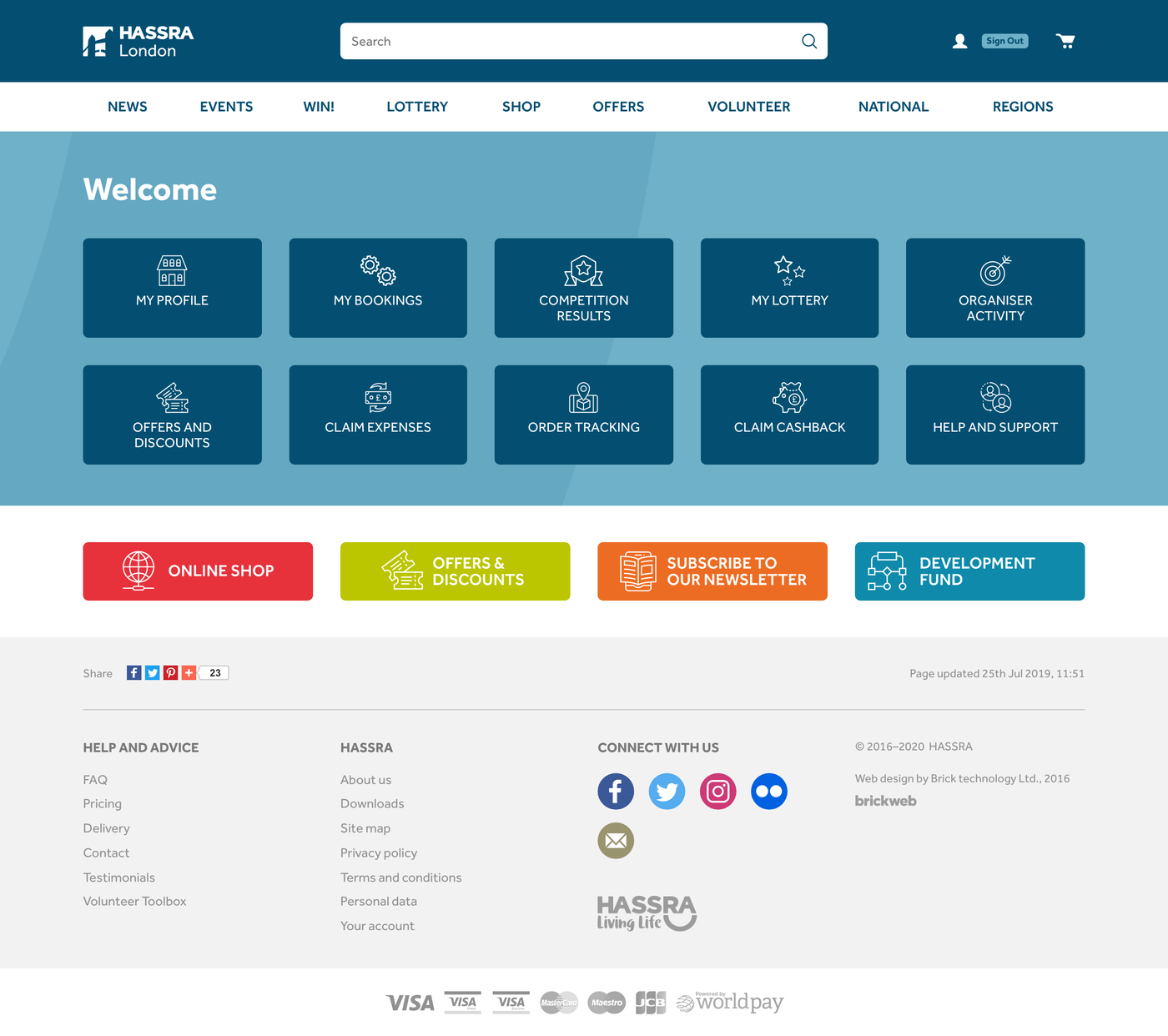The width and height of the screenshot is (1168, 1036).
Task: Click the search magnifier icon
Action: pos(808,41)
